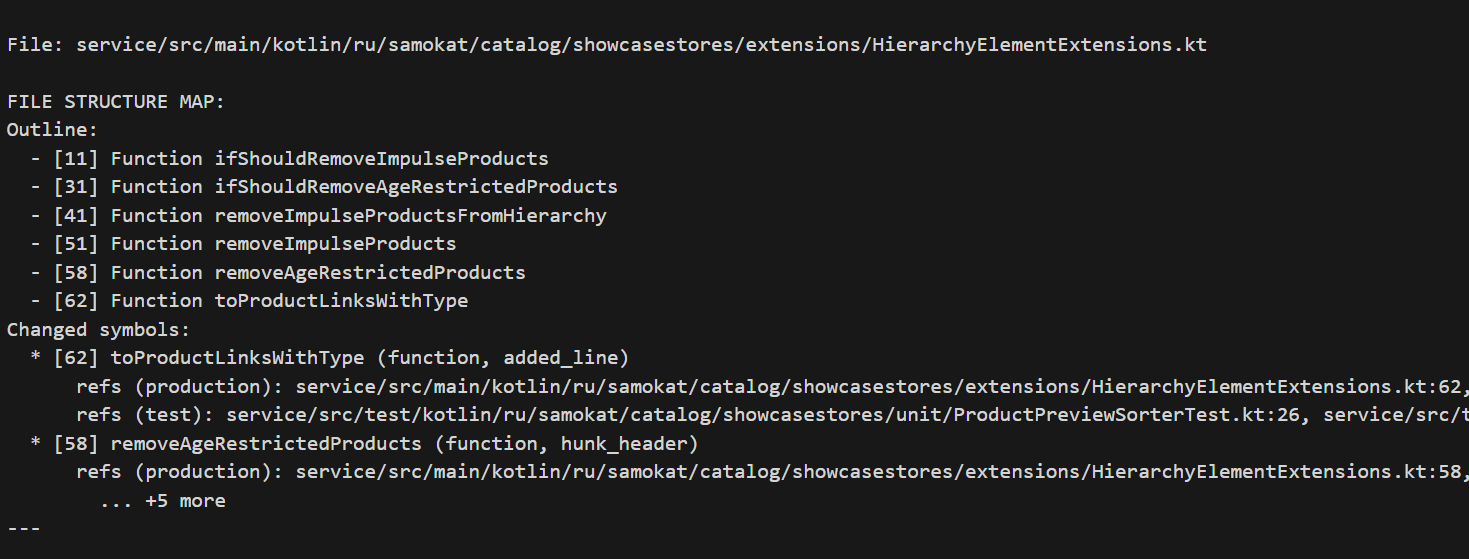The image size is (1469, 559).
Task: Open test ref ProductPreviewSorterTest.kt:26
Action: pyautogui.click(x=768, y=414)
